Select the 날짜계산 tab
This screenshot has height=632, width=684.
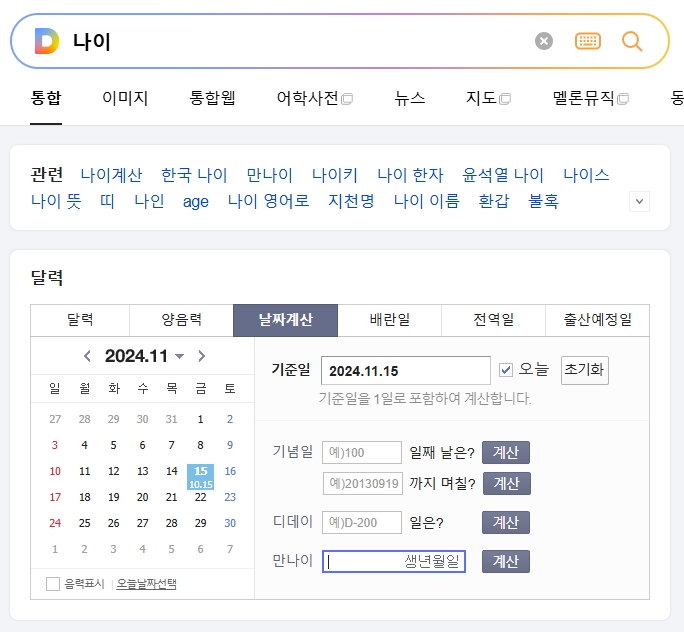tap(285, 320)
